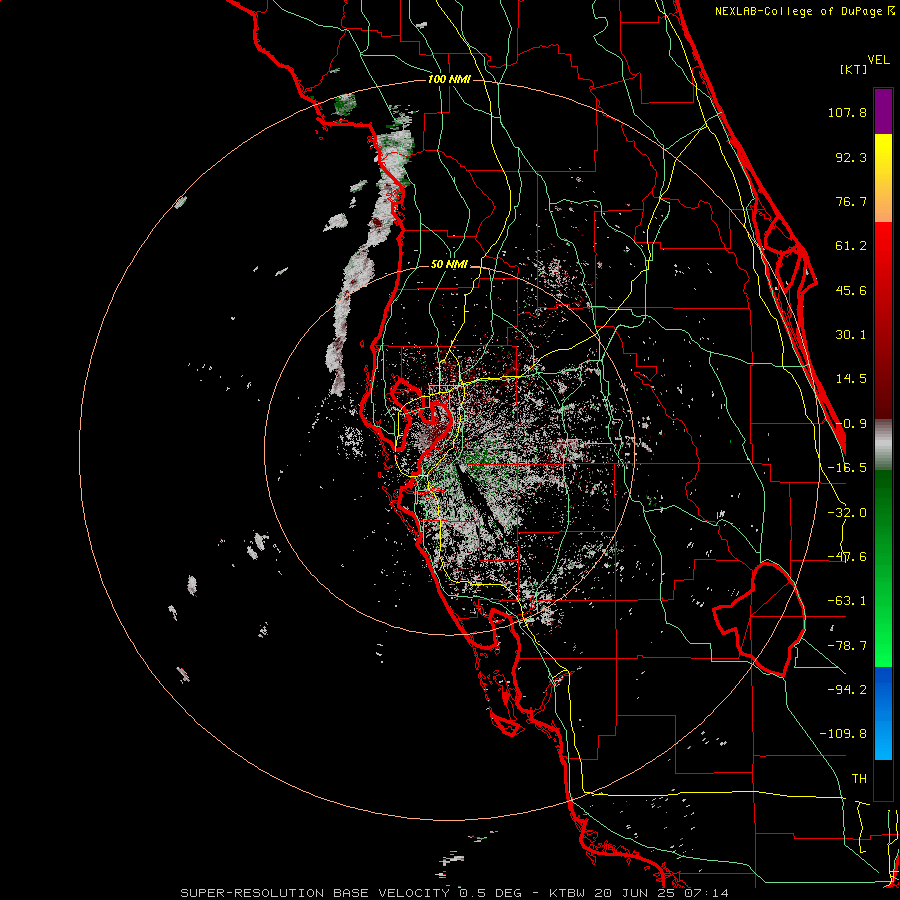Select the 76.7 velocity legend value
Image resolution: width=900 pixels, height=900 pixels.
tap(851, 201)
